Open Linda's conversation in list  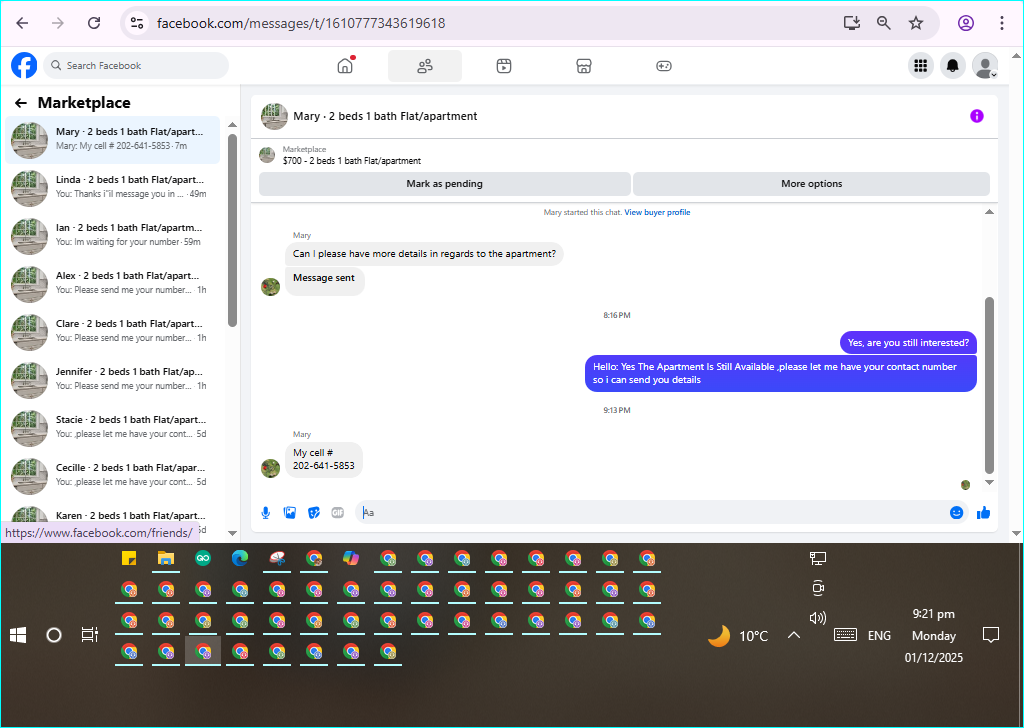click(113, 187)
